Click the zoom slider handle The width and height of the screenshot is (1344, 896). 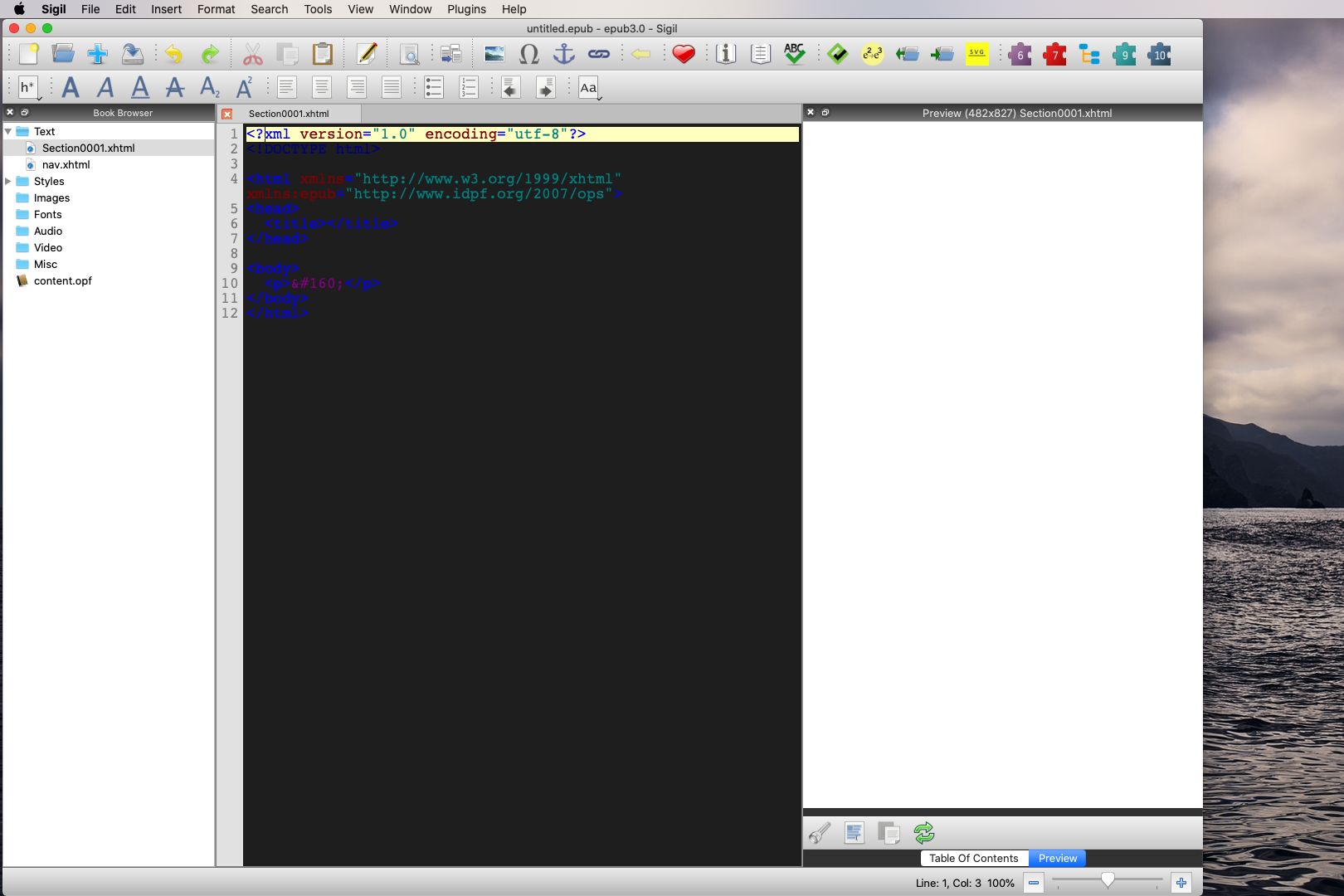(x=1108, y=880)
